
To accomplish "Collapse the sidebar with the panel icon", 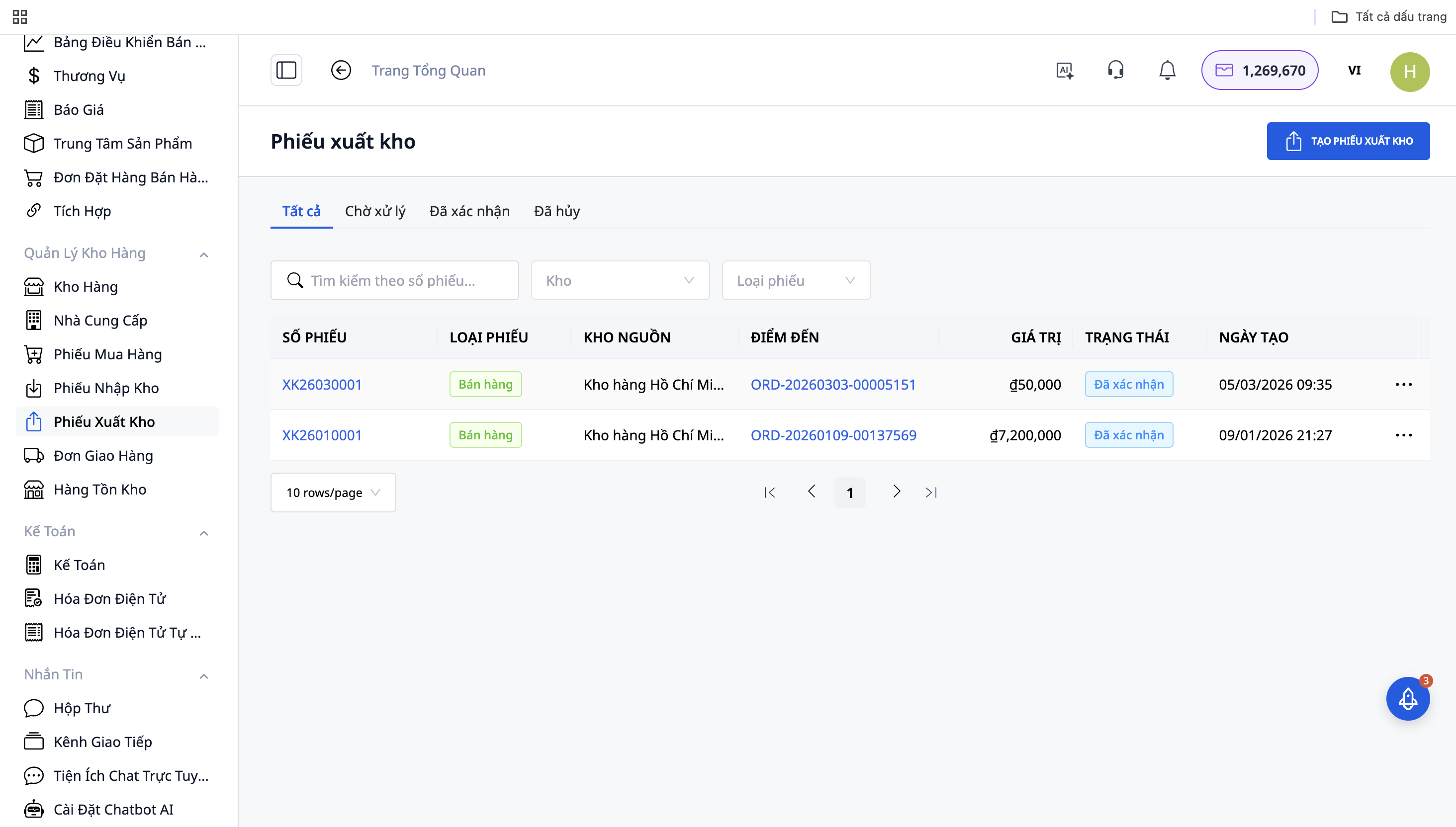I will tap(286, 69).
